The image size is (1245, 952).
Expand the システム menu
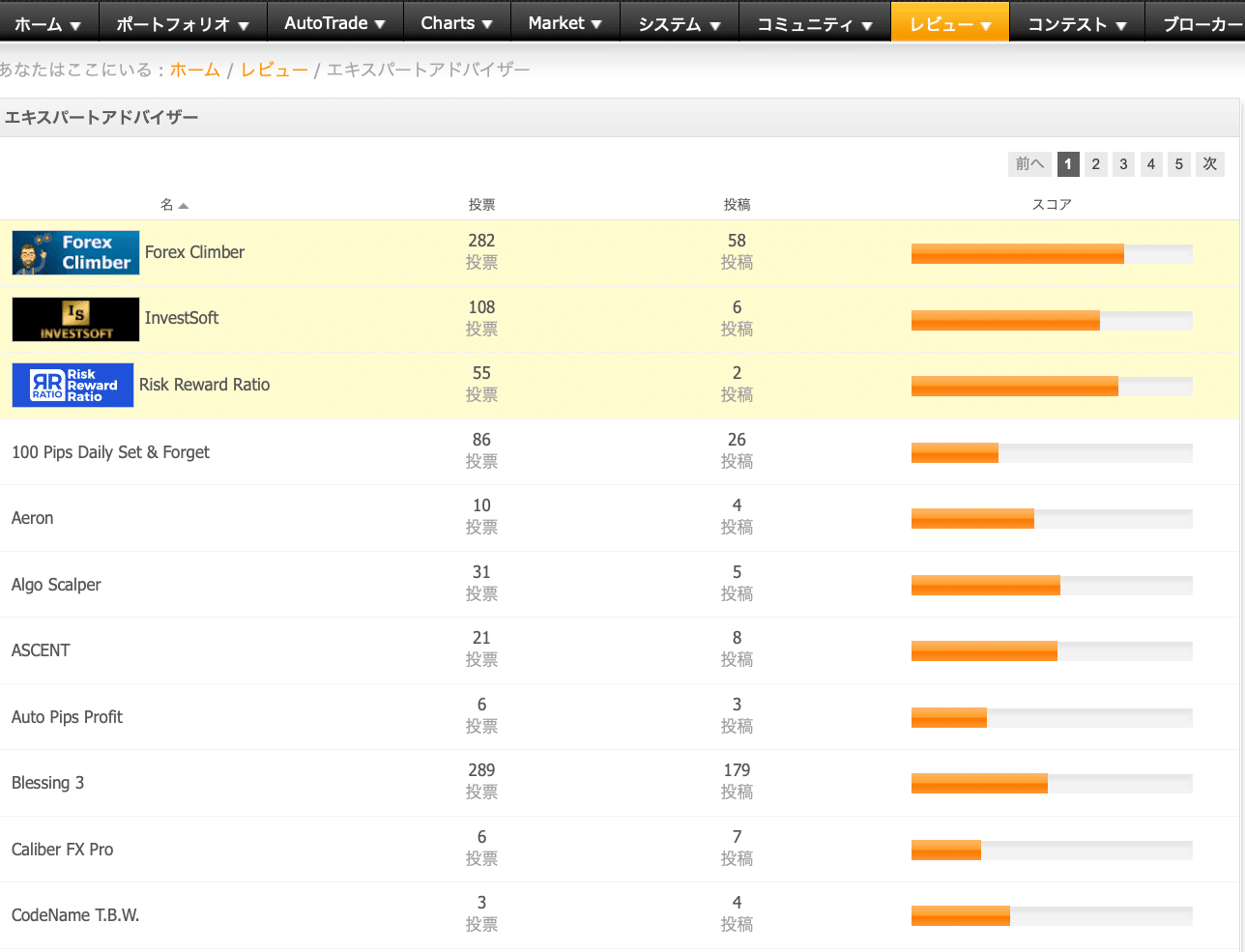(x=680, y=24)
